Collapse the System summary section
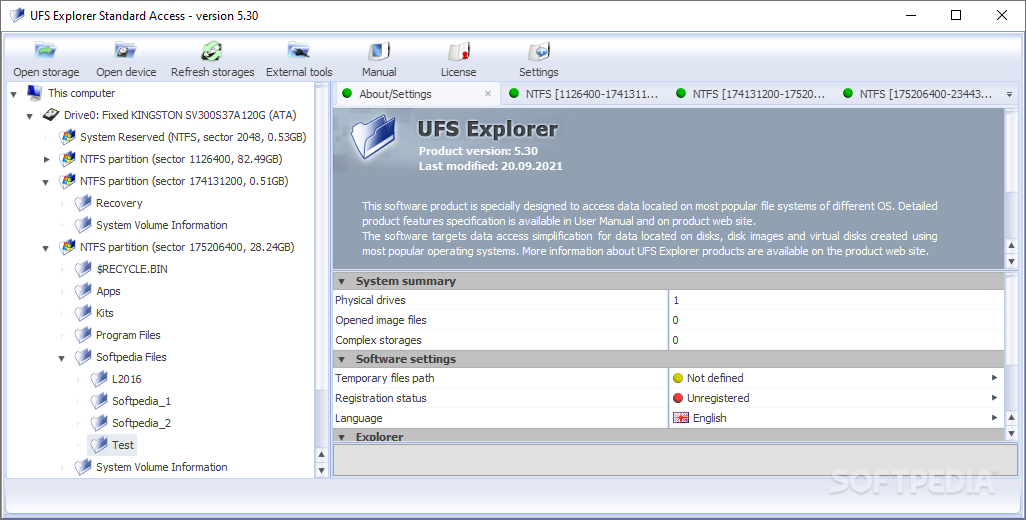Image resolution: width=1026 pixels, height=520 pixels. click(x=341, y=282)
